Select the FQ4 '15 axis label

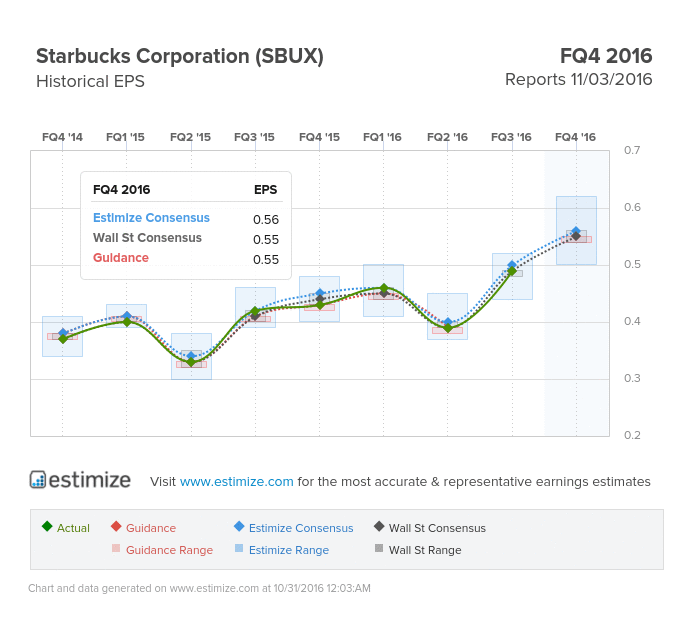319,137
